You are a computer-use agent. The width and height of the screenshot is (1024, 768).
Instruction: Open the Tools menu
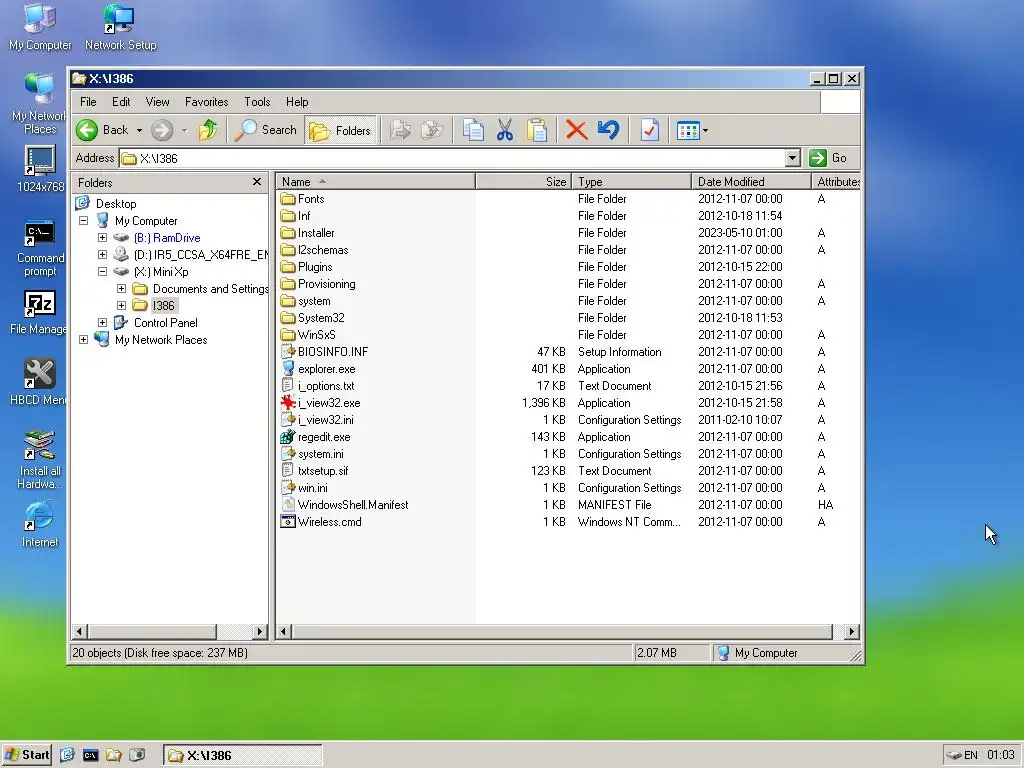coord(257,102)
